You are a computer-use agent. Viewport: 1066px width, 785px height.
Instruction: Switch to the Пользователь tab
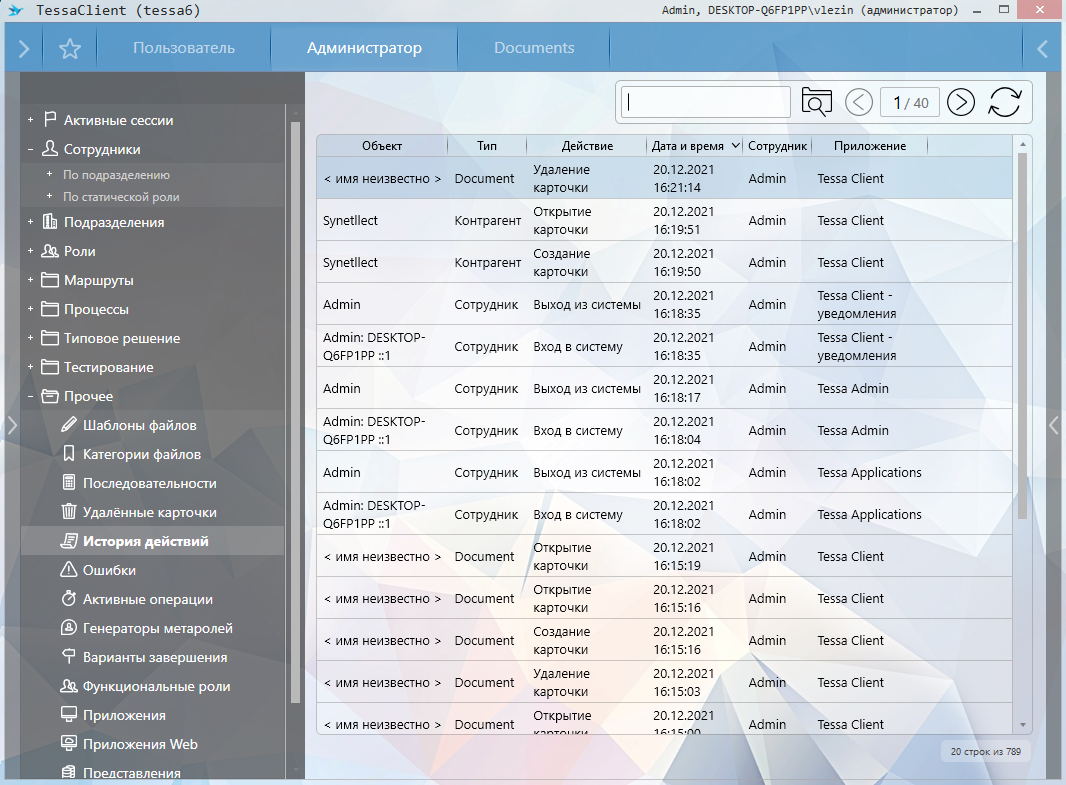coord(184,48)
